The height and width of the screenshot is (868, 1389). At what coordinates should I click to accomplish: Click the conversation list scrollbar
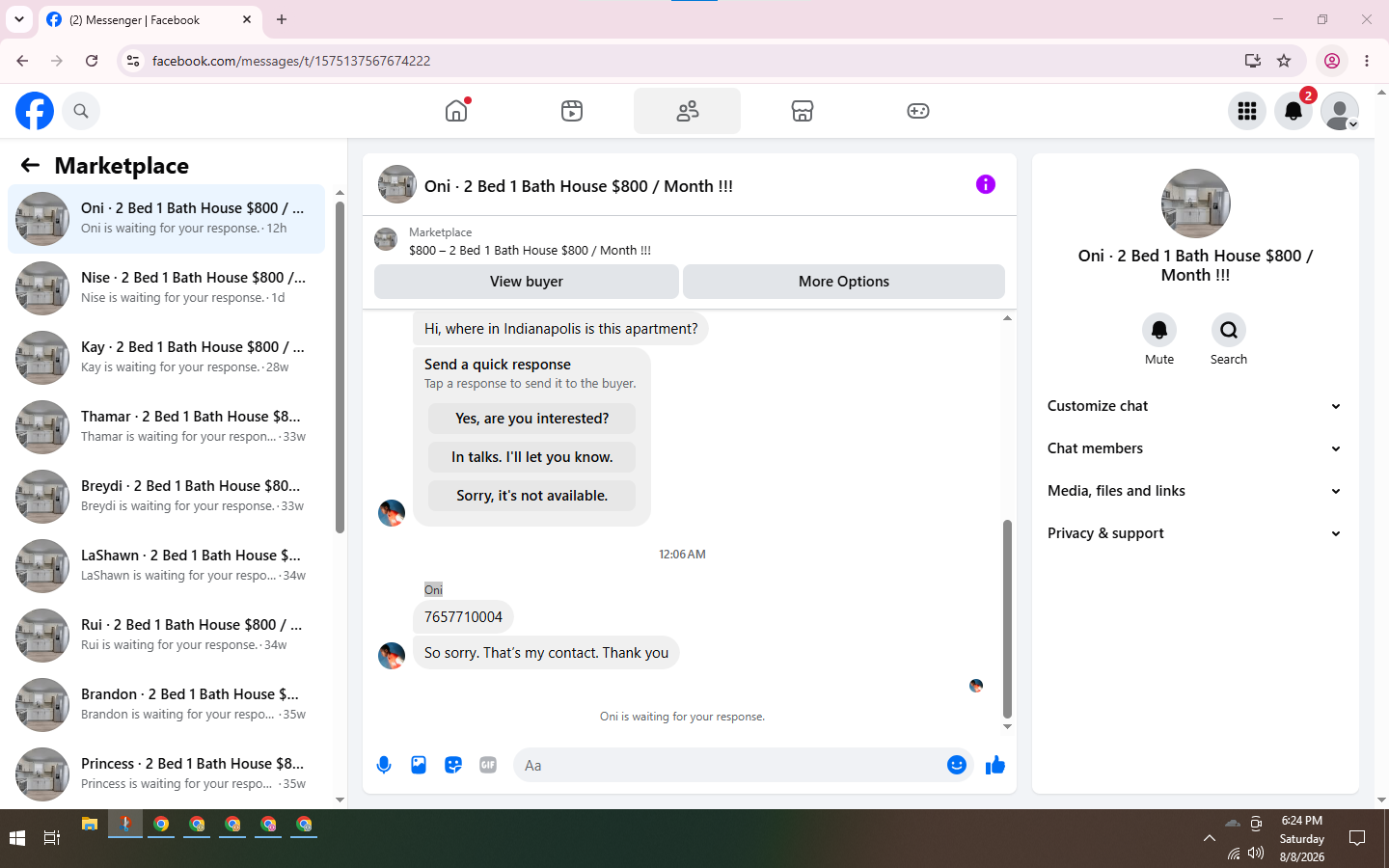[x=340, y=366]
